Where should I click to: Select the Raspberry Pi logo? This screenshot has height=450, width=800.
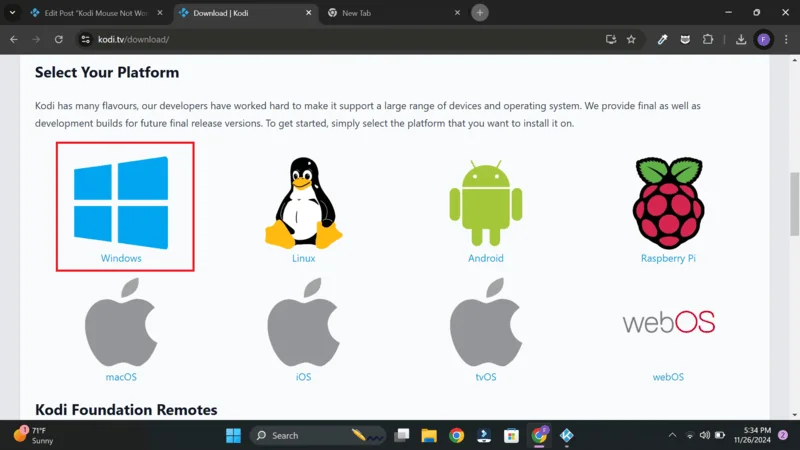(x=668, y=203)
